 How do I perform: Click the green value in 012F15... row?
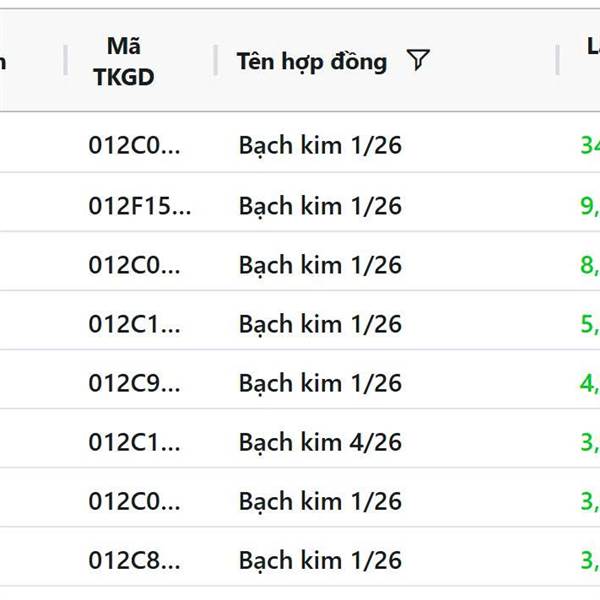tap(589, 206)
